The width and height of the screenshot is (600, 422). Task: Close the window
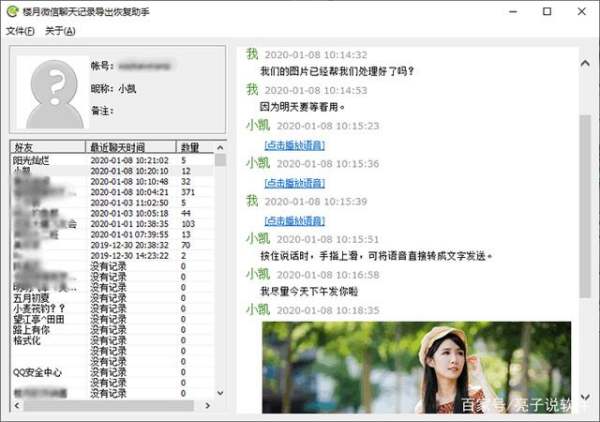582,11
